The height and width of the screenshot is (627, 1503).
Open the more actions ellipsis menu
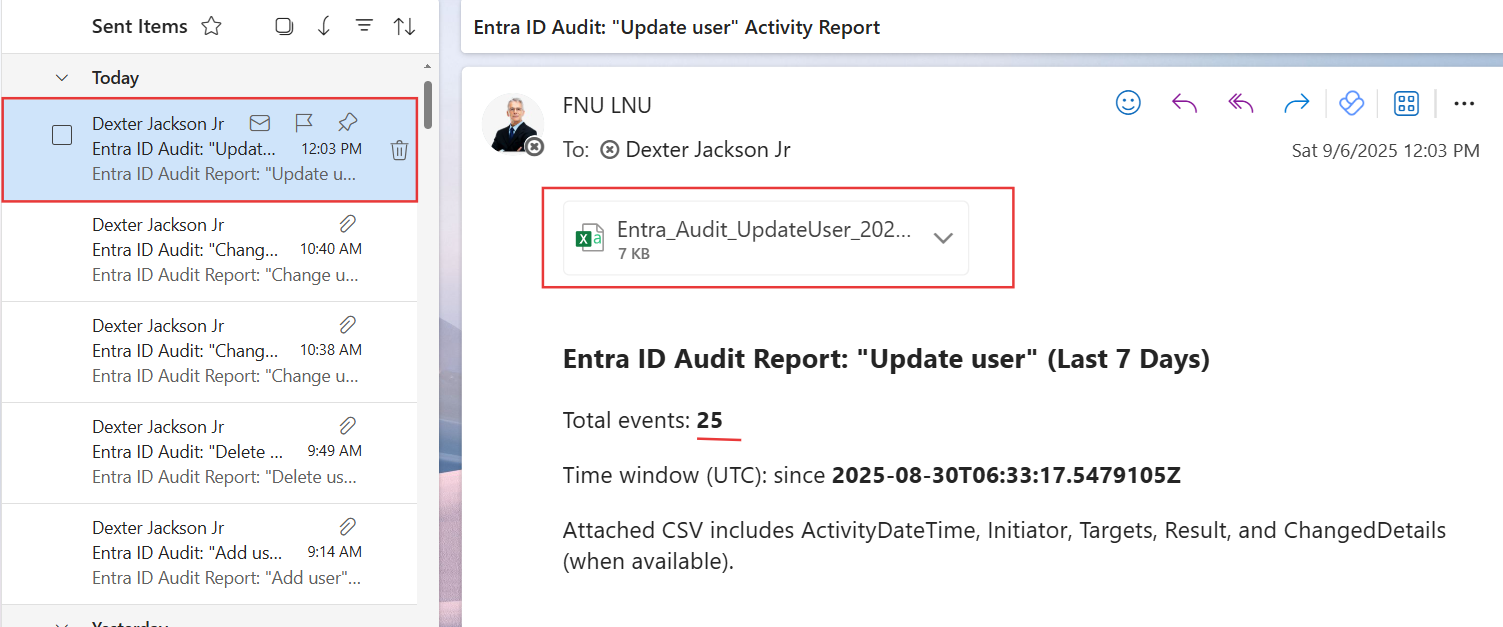pyautogui.click(x=1464, y=103)
